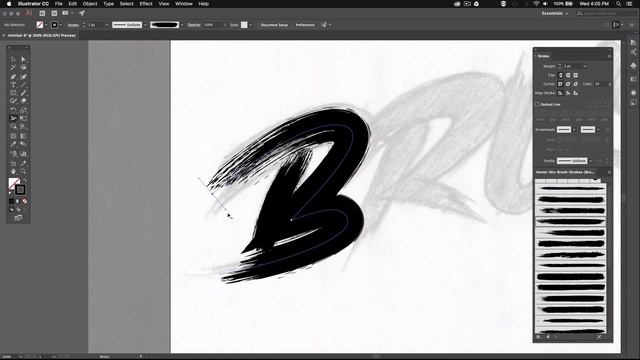Swap fill and stroke colors
Screen dimensions: 640x360
[x=25, y=180]
